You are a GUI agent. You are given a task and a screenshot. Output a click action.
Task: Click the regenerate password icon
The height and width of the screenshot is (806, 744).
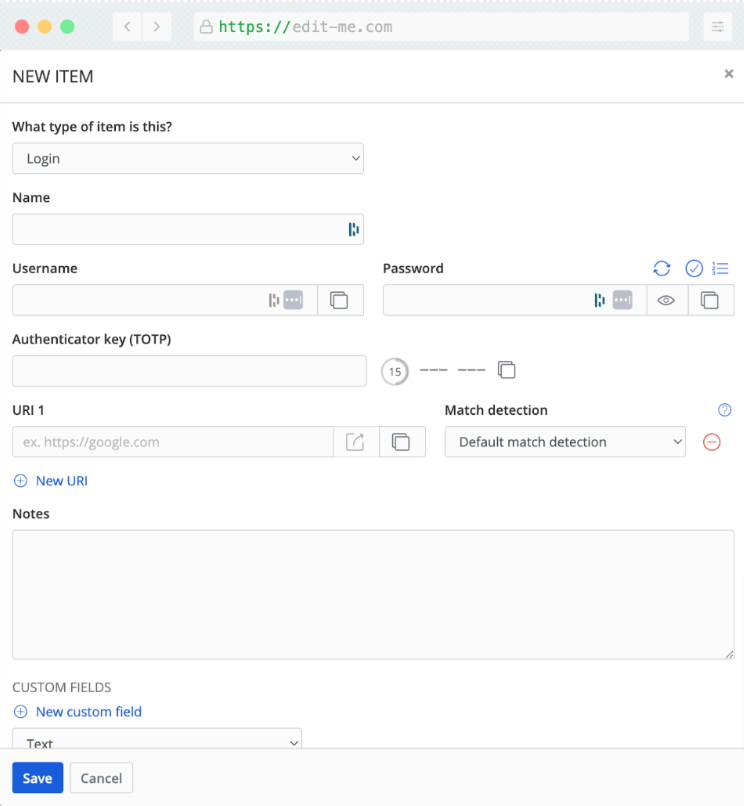(x=662, y=268)
